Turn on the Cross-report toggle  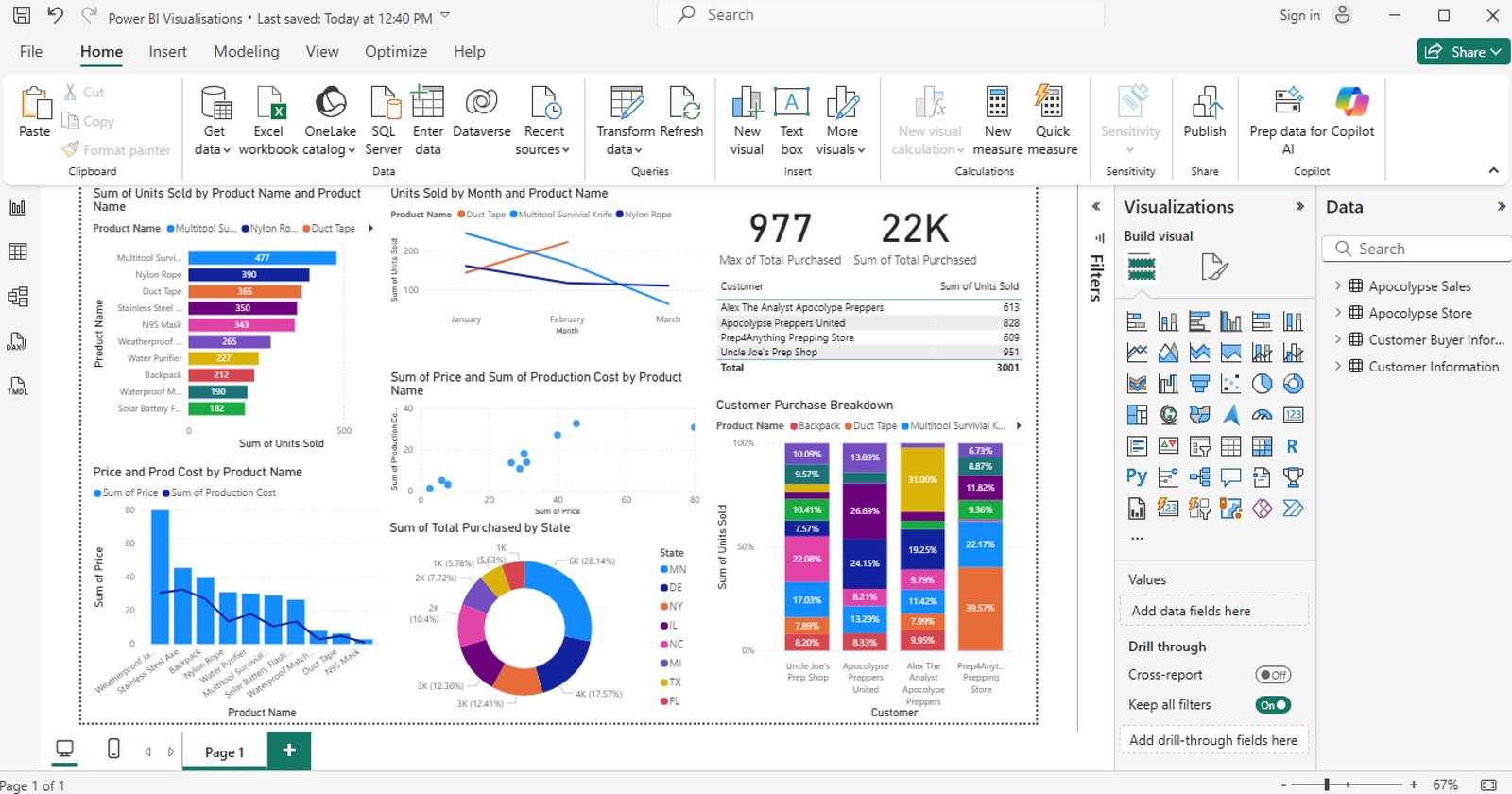[x=1273, y=675]
